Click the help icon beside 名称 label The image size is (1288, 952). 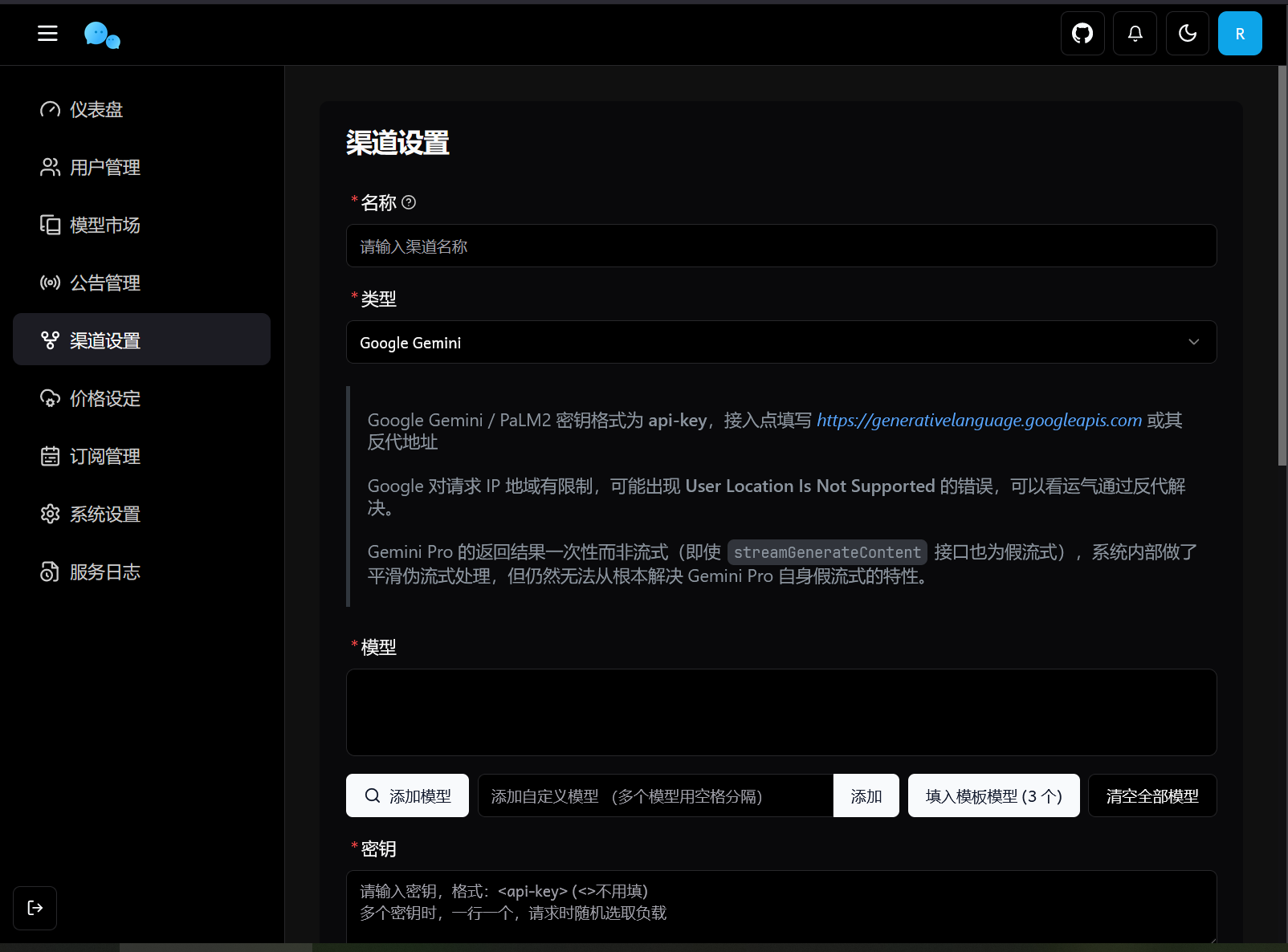click(x=410, y=202)
